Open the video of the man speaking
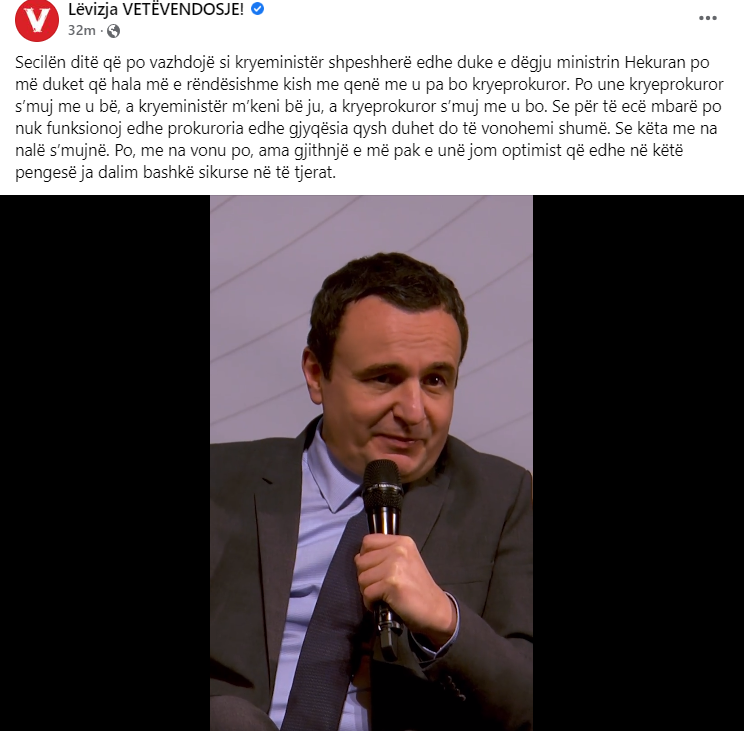The image size is (744, 731). click(372, 463)
